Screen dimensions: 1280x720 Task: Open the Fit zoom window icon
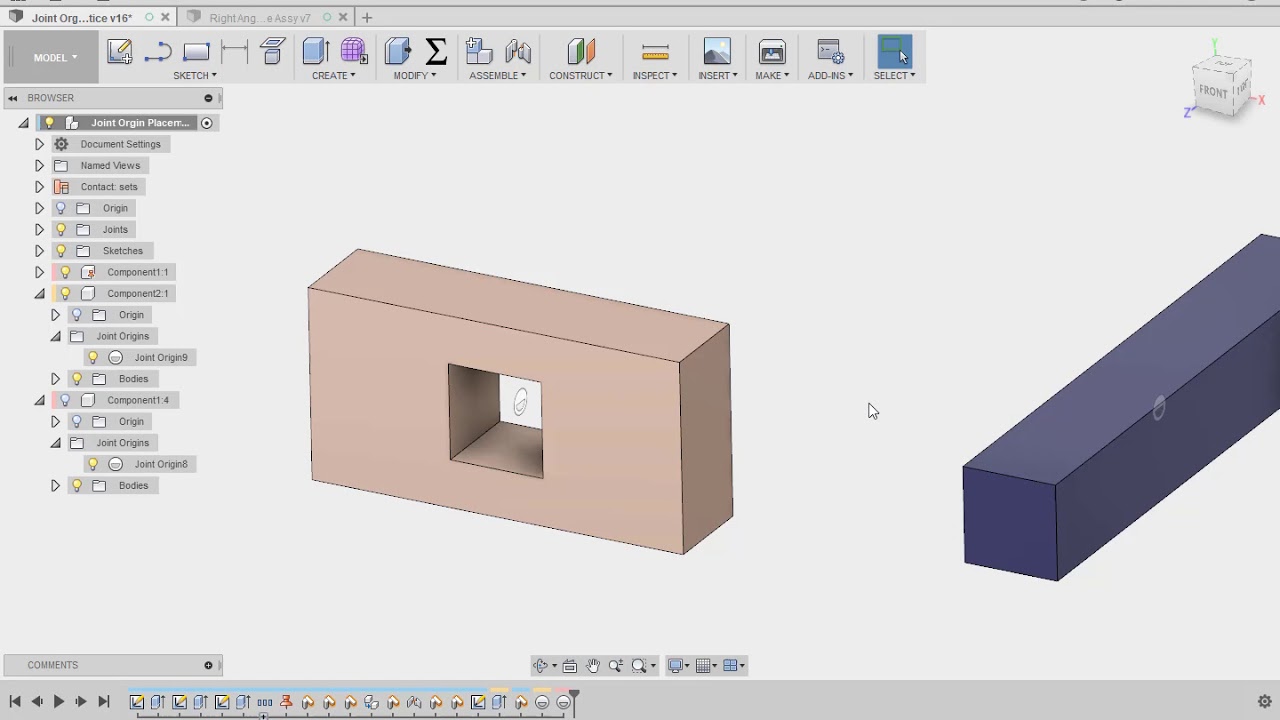[x=639, y=666]
